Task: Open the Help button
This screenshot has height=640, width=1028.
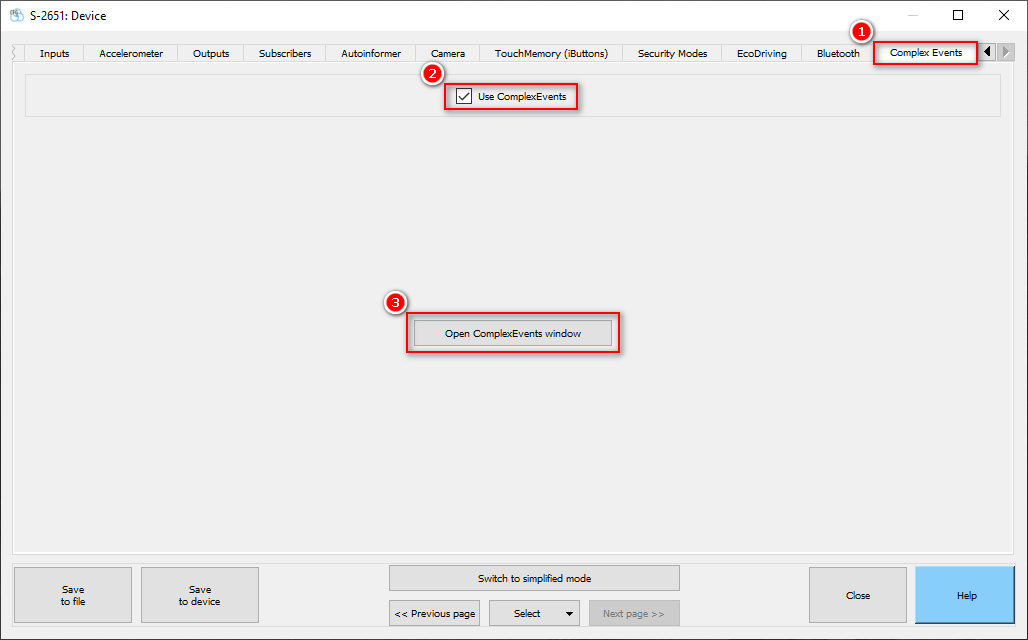Action: coord(965,596)
